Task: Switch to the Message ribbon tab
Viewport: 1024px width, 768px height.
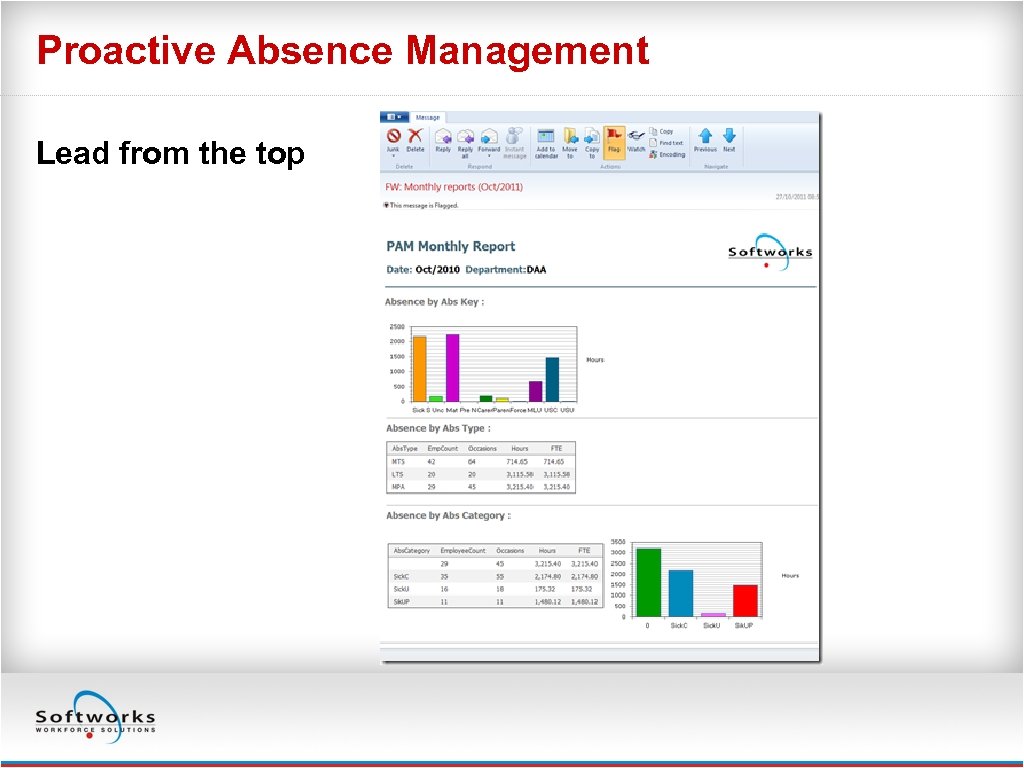Action: coord(426,117)
